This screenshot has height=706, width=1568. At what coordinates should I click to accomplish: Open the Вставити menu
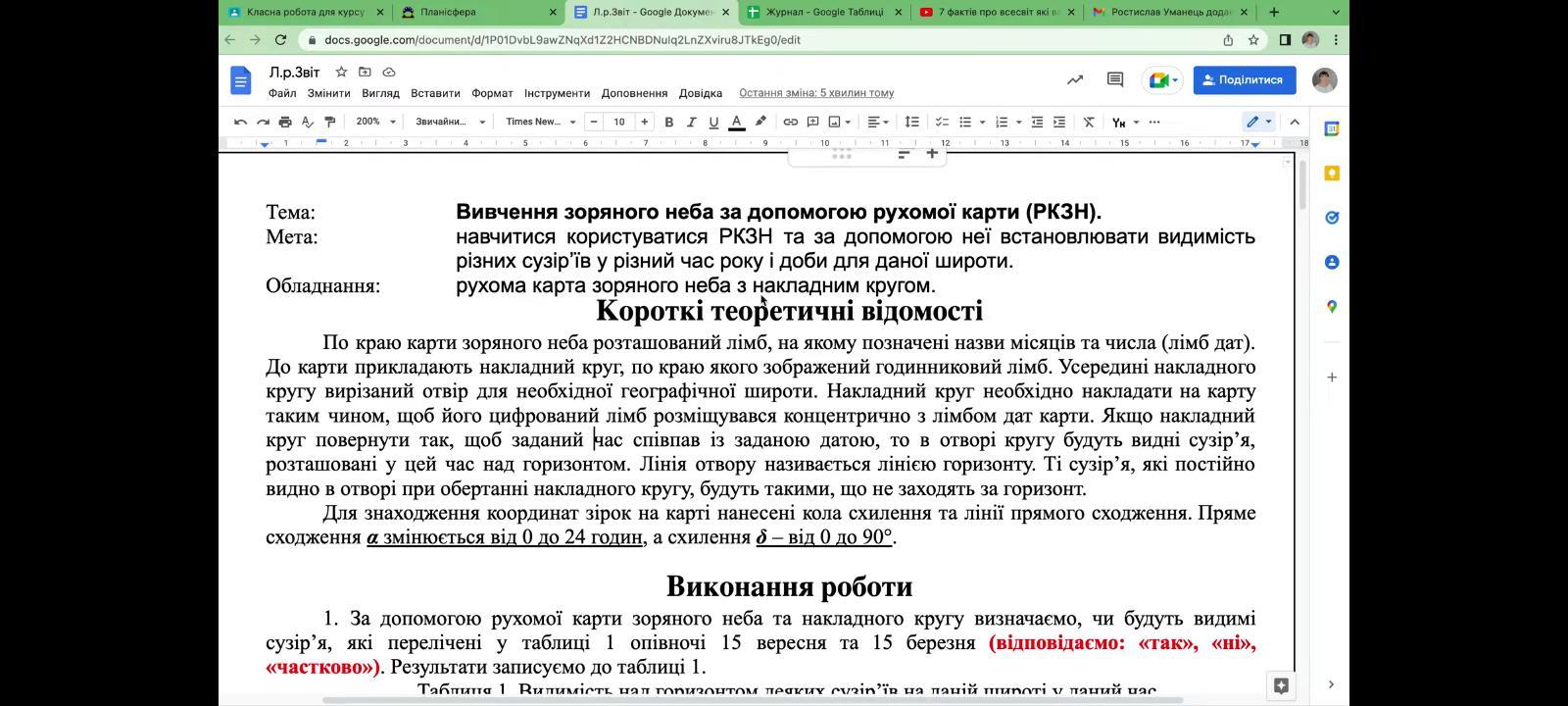[x=435, y=93]
